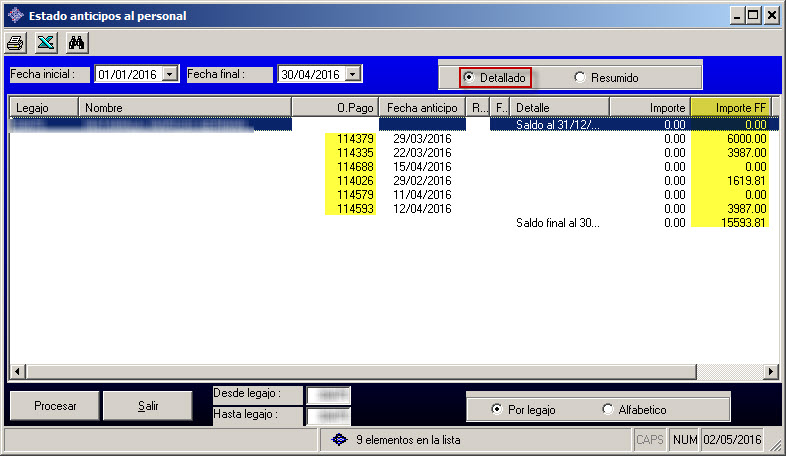Screen dimensions: 786x456
Task: Switch sorting to Alfabetico
Action: coord(608,409)
